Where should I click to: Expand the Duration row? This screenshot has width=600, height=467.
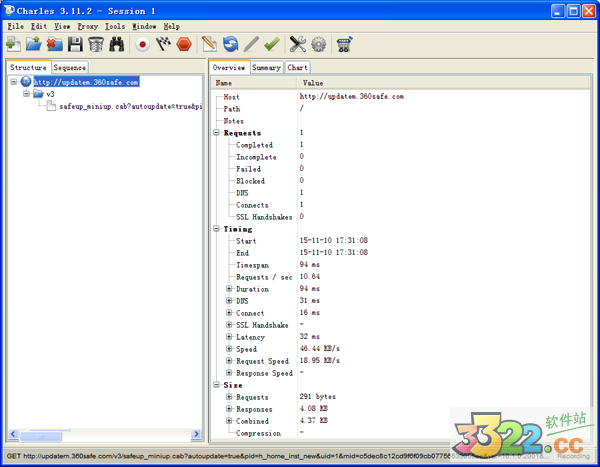(x=229, y=289)
